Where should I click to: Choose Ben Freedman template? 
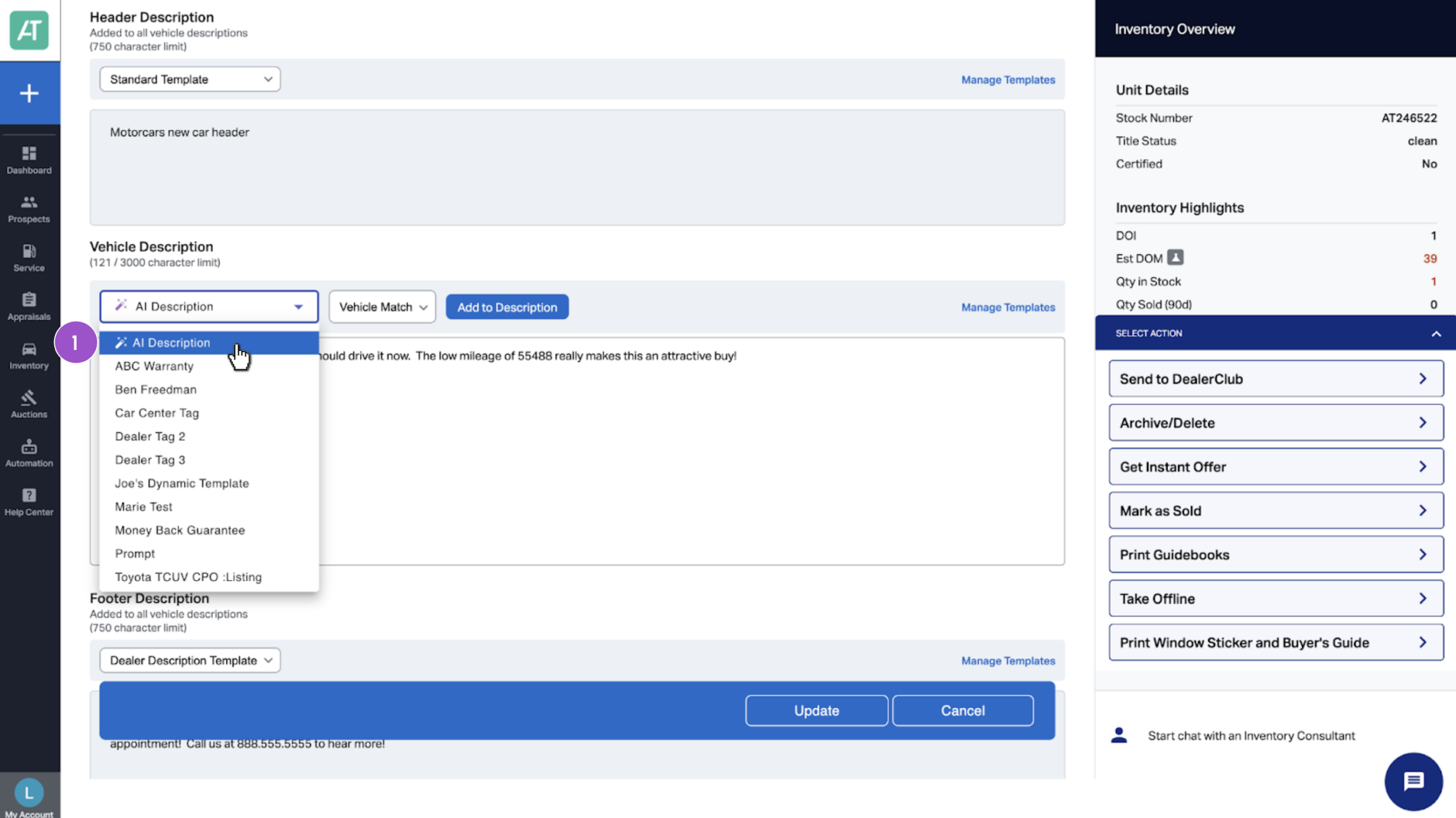point(209,389)
